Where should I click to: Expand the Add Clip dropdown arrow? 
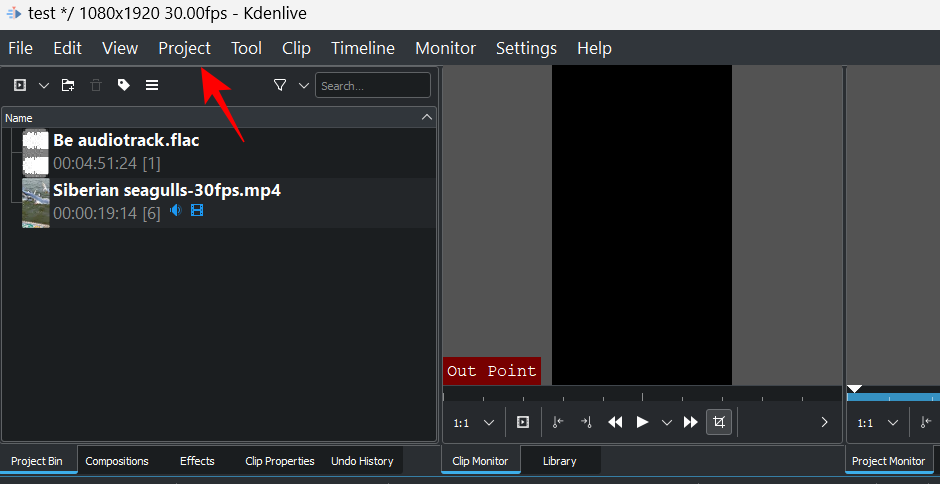pyautogui.click(x=43, y=86)
